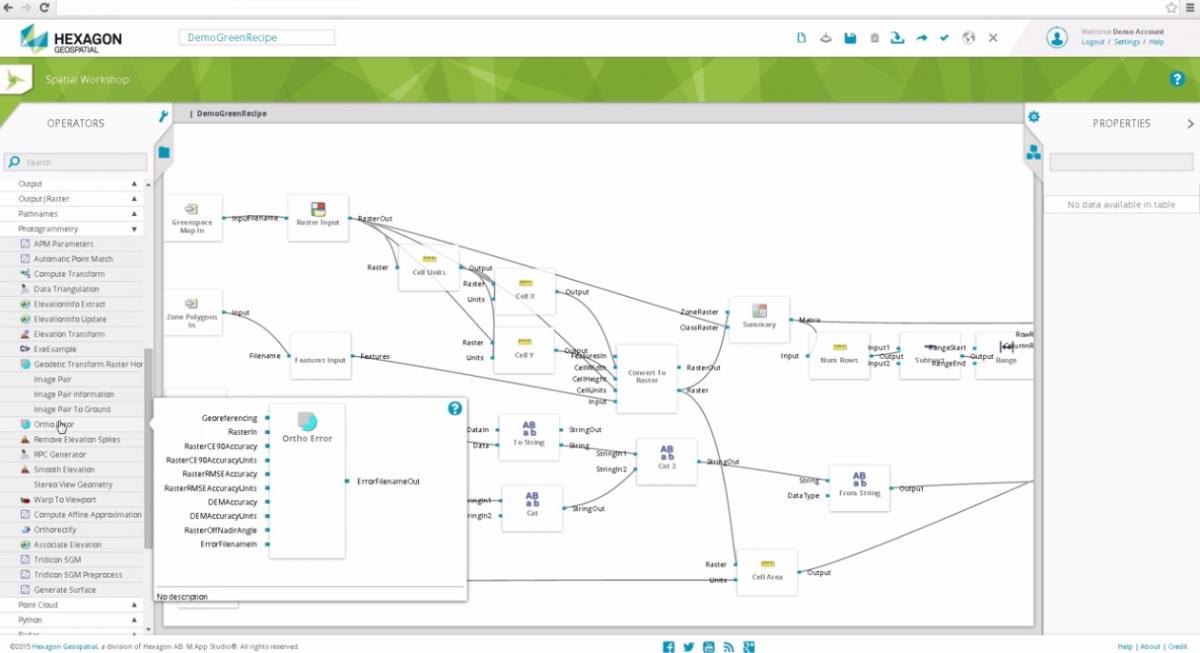The width and height of the screenshot is (1200, 653).
Task: Select Warp To Viewport operator
Action: click(65, 499)
